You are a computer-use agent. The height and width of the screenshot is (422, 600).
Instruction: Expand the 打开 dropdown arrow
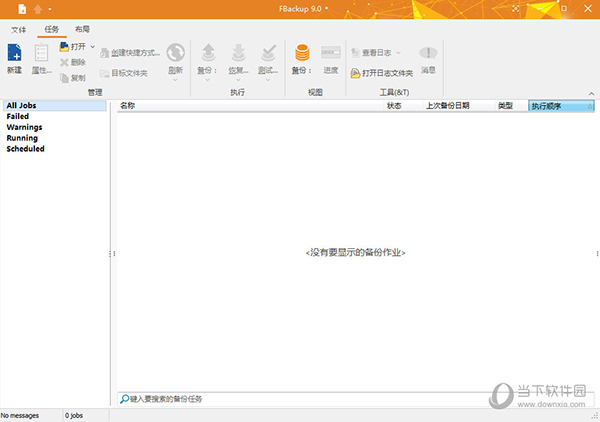click(x=93, y=47)
